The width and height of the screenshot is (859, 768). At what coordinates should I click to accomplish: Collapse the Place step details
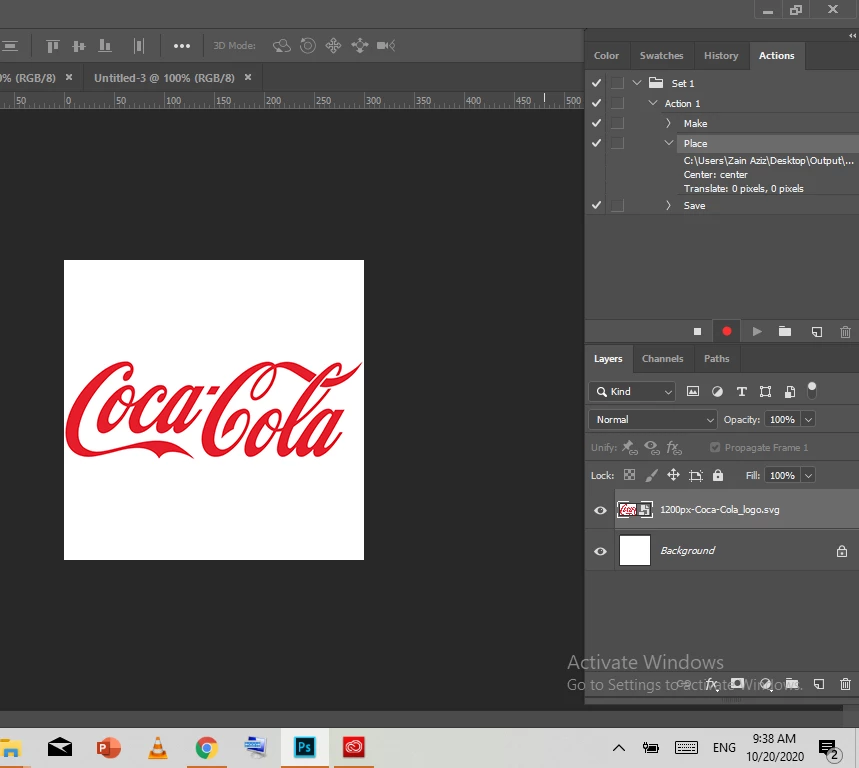[669, 143]
